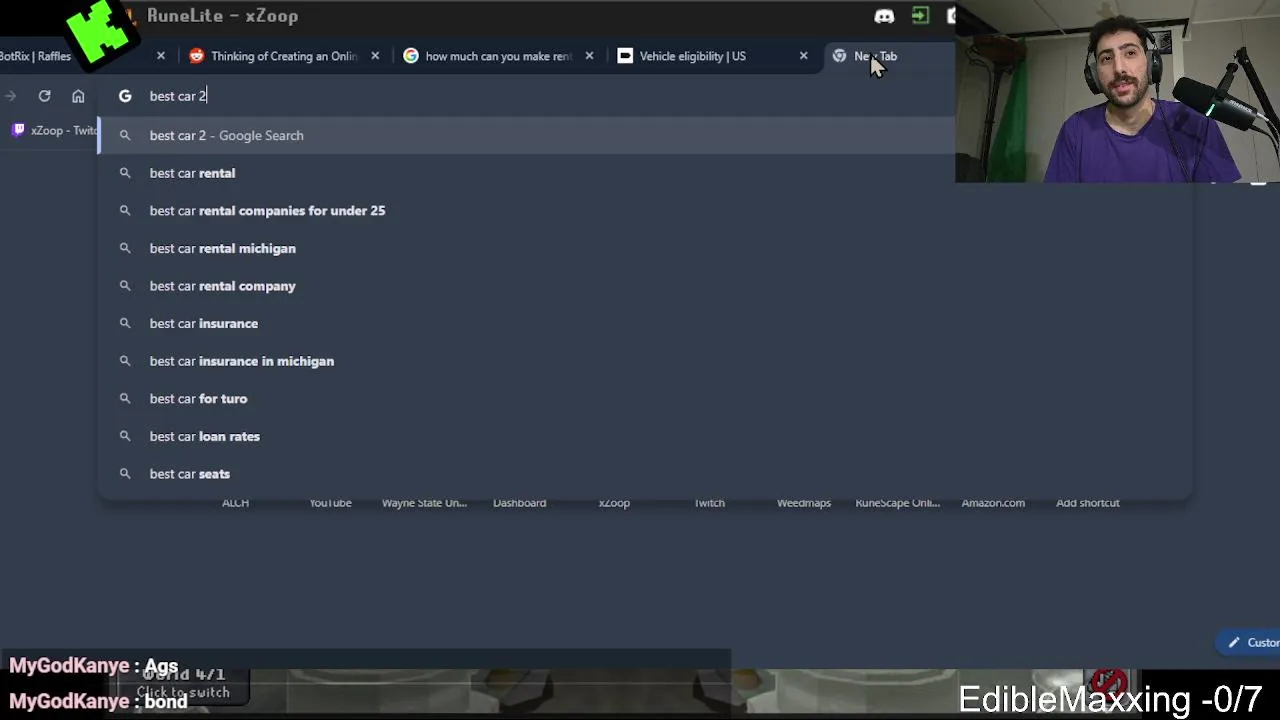Click the Chrome icon on New Tab

tap(839, 56)
